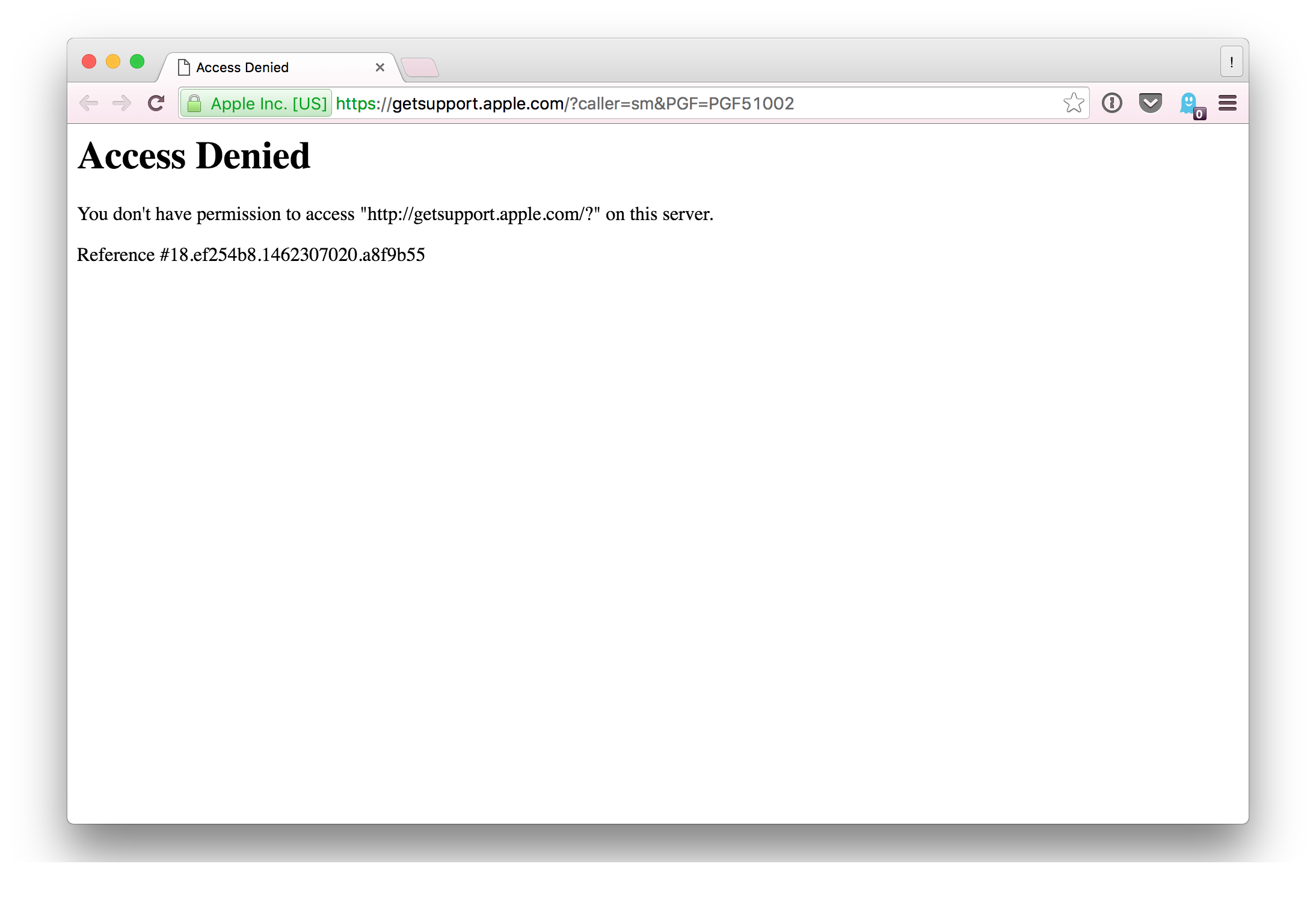Click the red close window button
This screenshot has width=1316, height=920.
click(x=89, y=62)
